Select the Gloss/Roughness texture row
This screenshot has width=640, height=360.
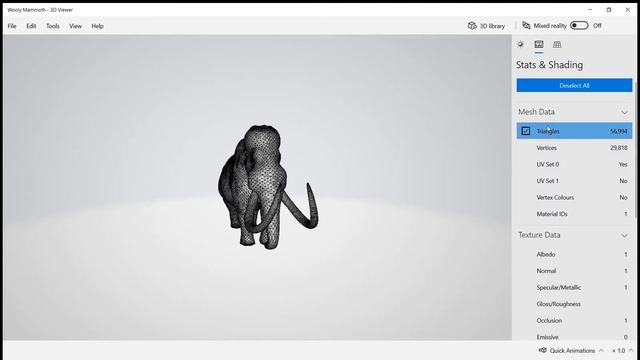pos(574,304)
